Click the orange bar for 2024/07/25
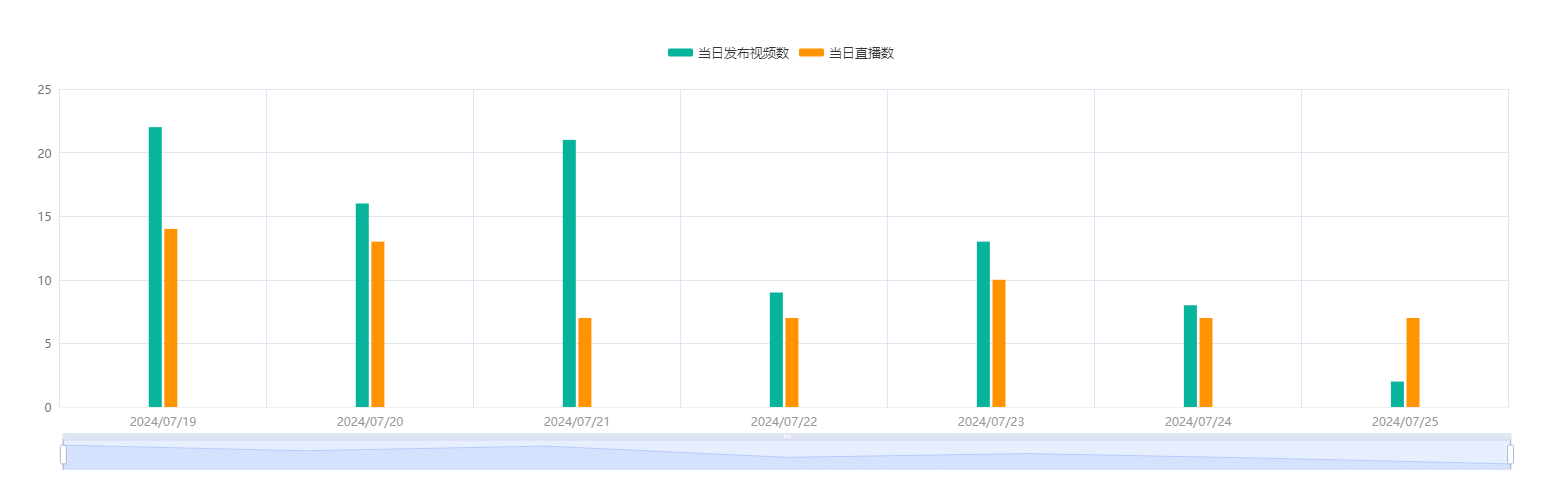This screenshot has height=487, width=1551. click(x=1413, y=362)
